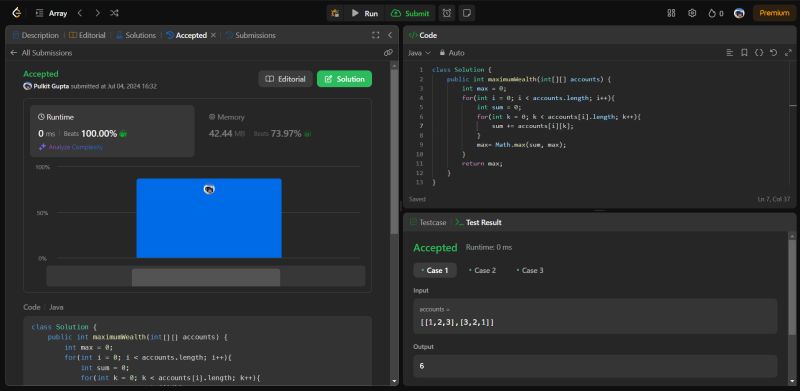The image size is (800, 391).
Task: Run the code
Action: click(365, 13)
